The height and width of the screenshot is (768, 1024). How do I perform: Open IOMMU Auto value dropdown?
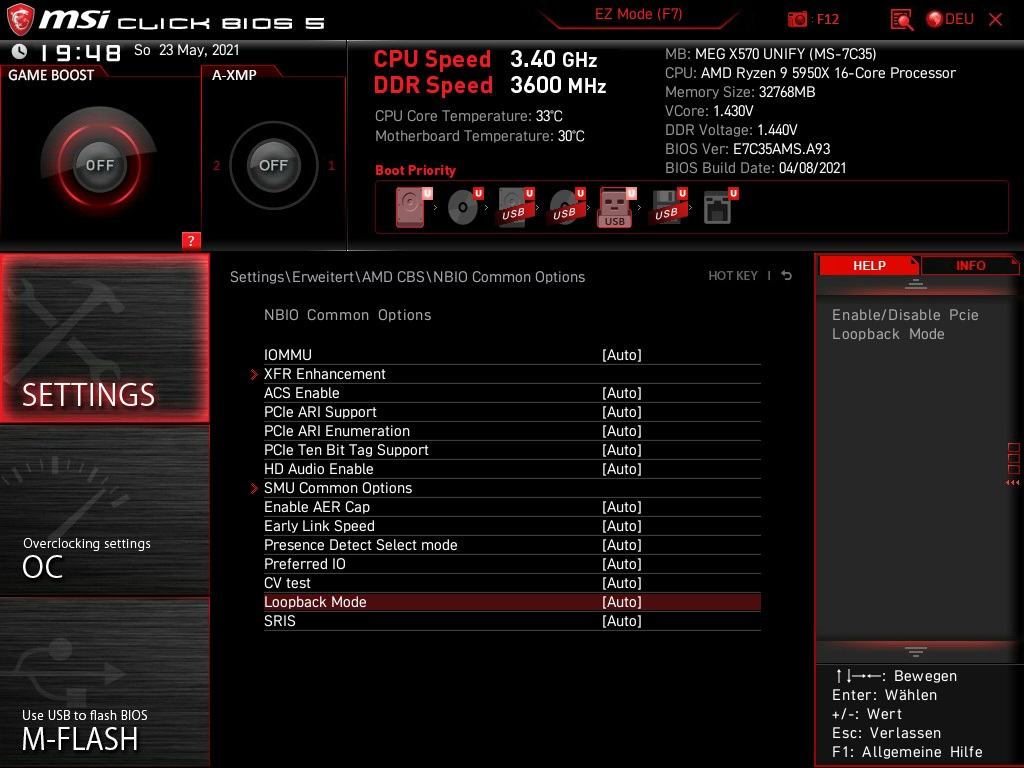click(x=622, y=355)
